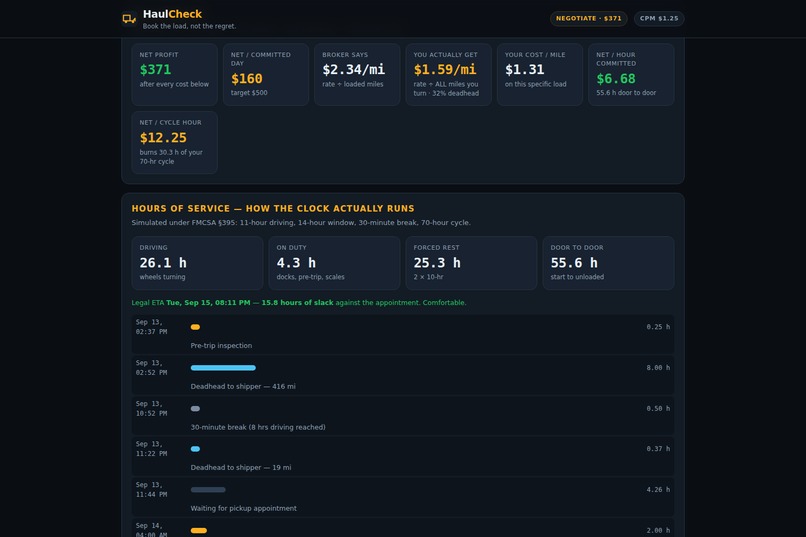The width and height of the screenshot is (806, 537).
Task: Click the orange Pre-trip inspection duration bar
Action: click(195, 327)
